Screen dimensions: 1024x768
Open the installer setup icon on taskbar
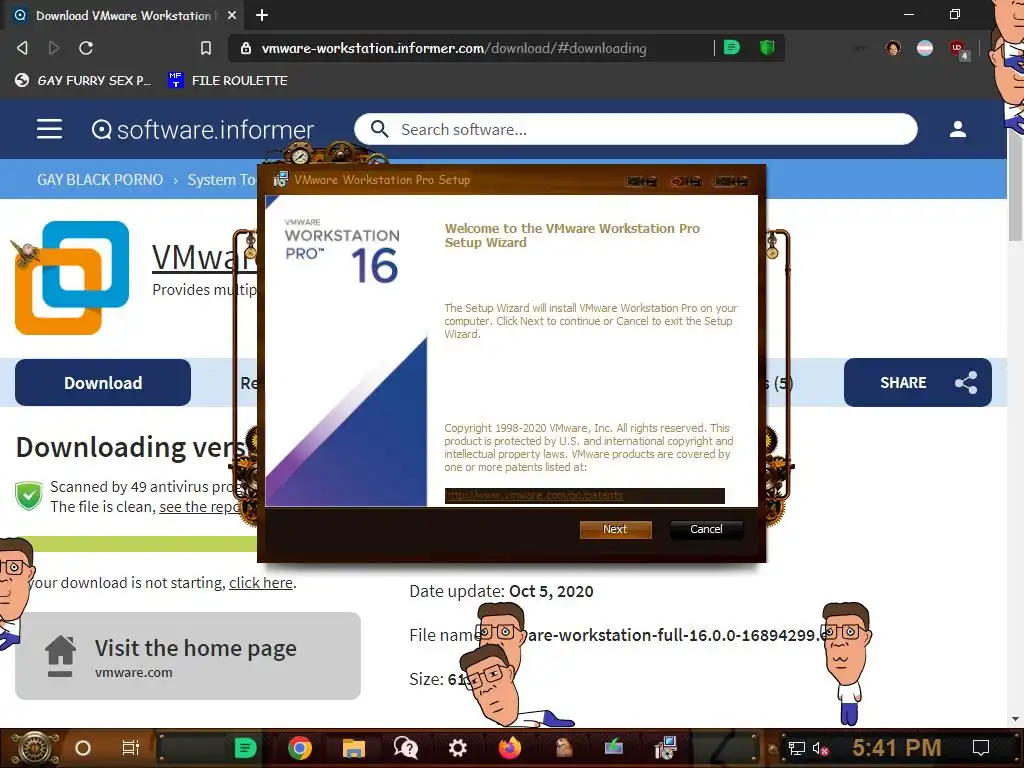665,748
